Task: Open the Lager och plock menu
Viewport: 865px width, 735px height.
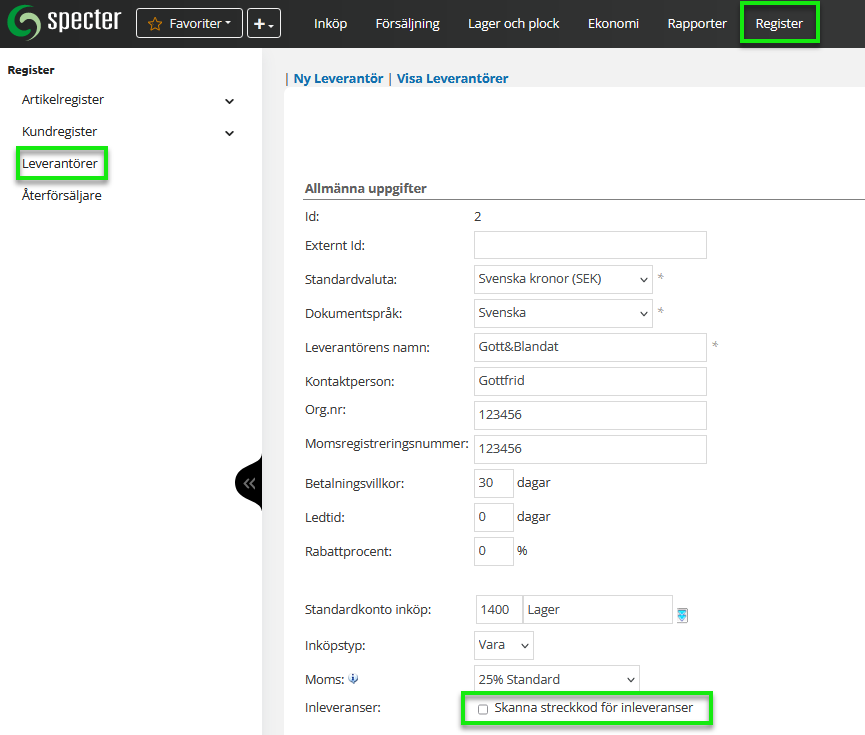Action: [513, 23]
